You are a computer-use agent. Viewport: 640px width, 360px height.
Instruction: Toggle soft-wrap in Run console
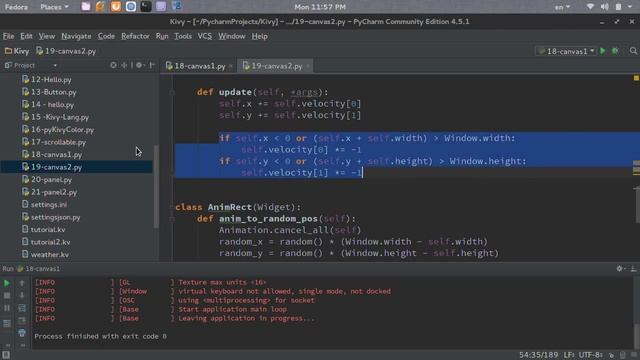[x=22, y=308]
